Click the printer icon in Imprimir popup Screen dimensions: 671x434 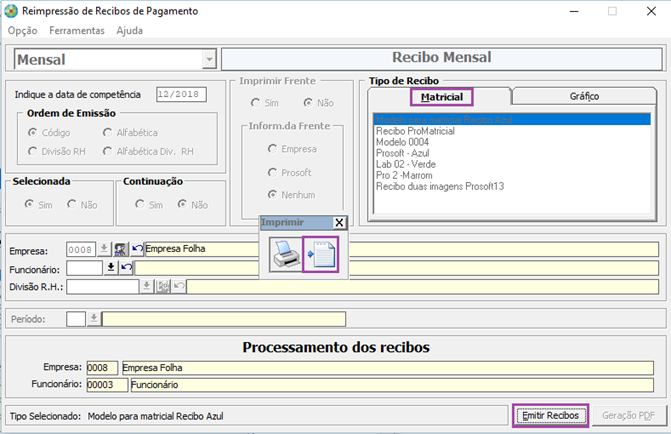[x=285, y=255]
